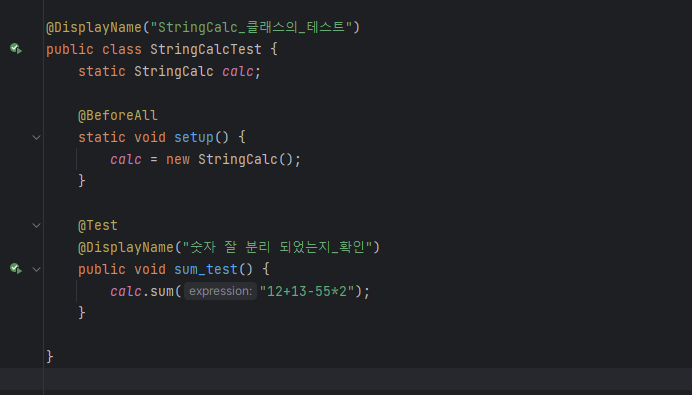Click the StringCalc type in the field declaration
Viewport: 692px width, 395px height.
pyautogui.click(x=174, y=71)
